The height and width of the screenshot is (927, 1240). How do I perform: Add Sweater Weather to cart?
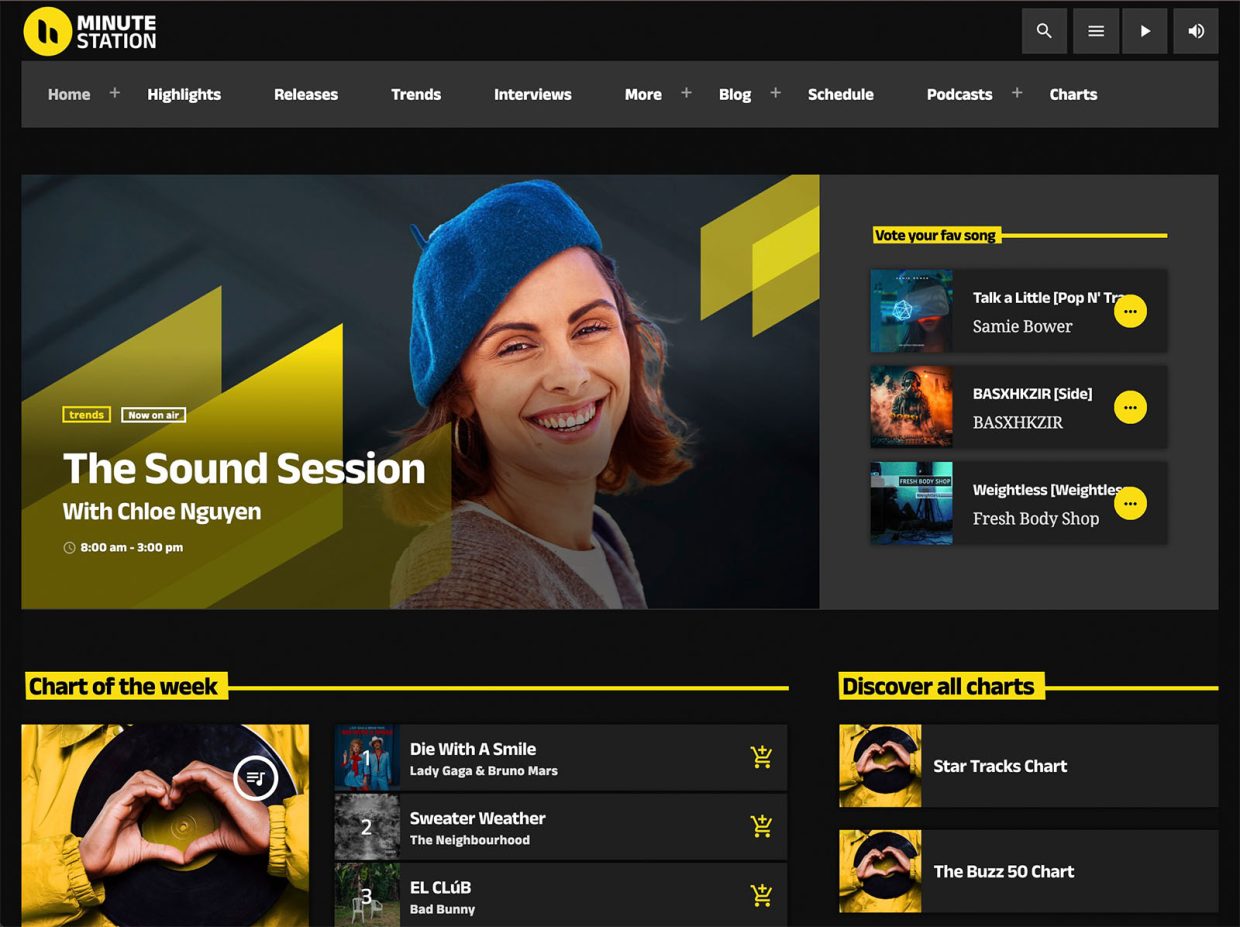point(762,826)
